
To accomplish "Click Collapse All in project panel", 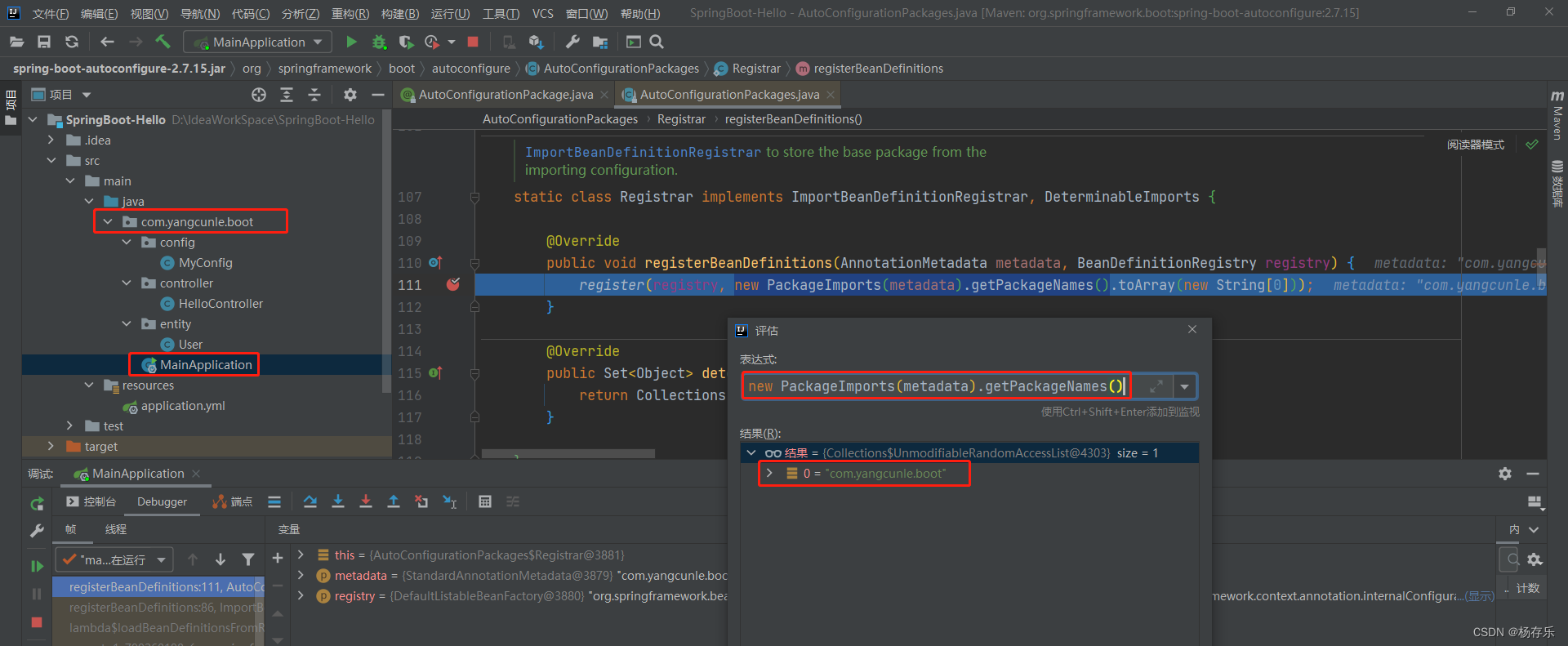I will 314,95.
